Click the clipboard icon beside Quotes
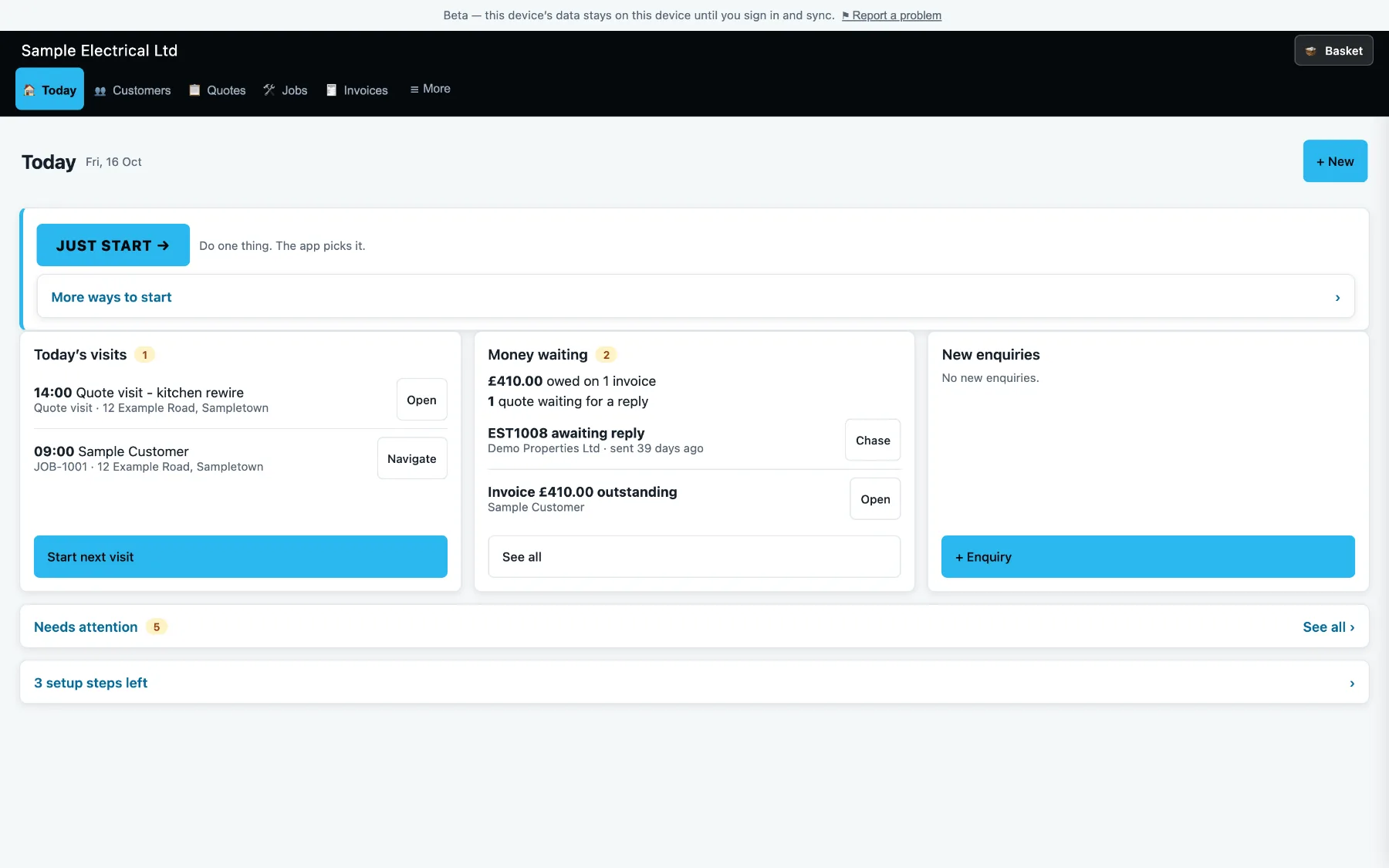The image size is (1389, 868). [194, 90]
